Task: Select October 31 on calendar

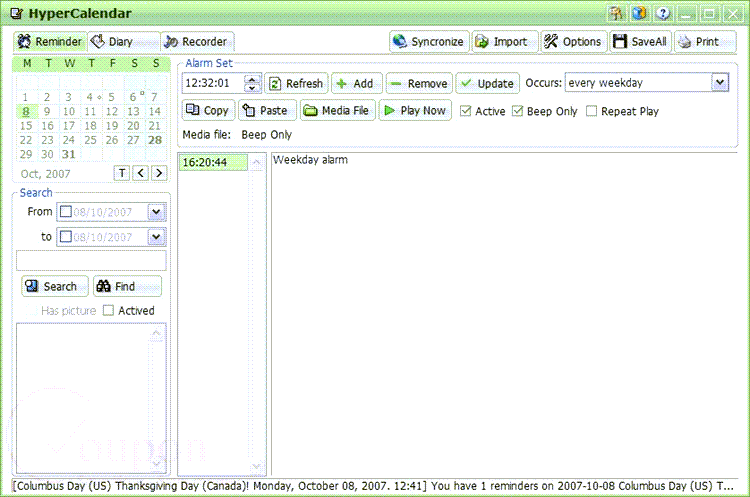Action: coord(68,155)
